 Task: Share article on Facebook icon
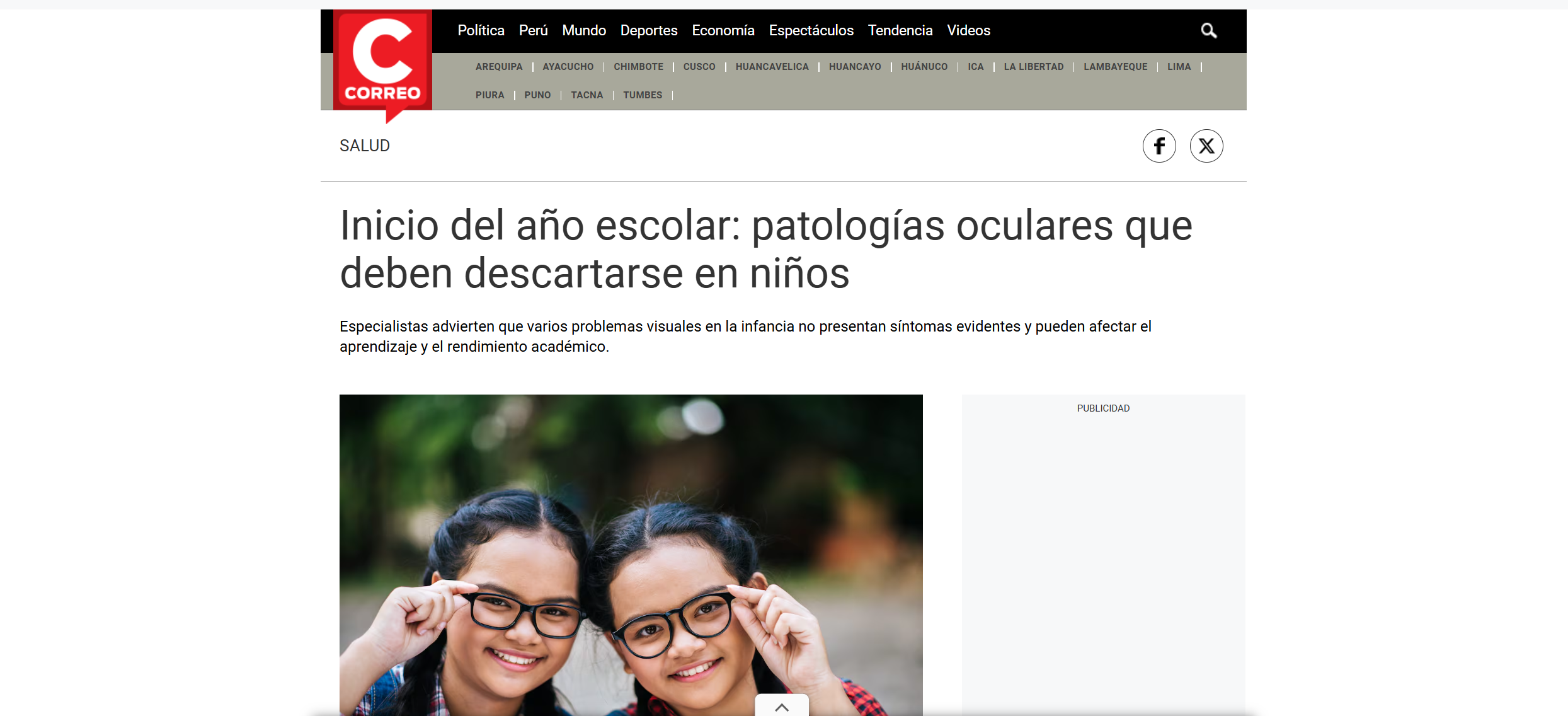click(1159, 146)
